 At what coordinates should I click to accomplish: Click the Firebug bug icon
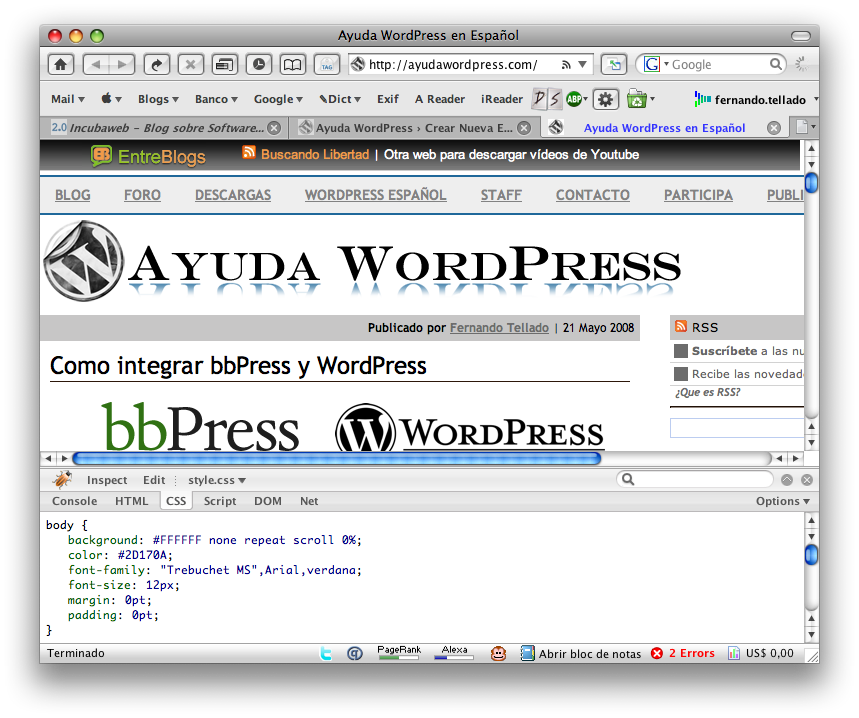[63, 480]
